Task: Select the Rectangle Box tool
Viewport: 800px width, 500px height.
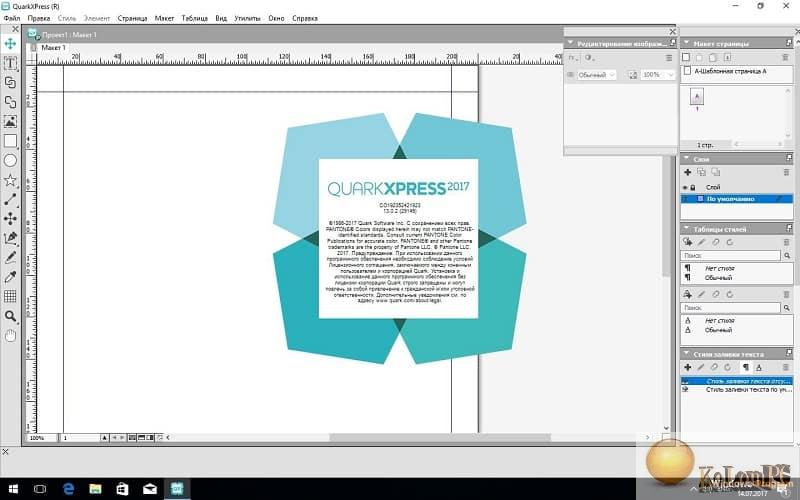Action: coord(10,141)
